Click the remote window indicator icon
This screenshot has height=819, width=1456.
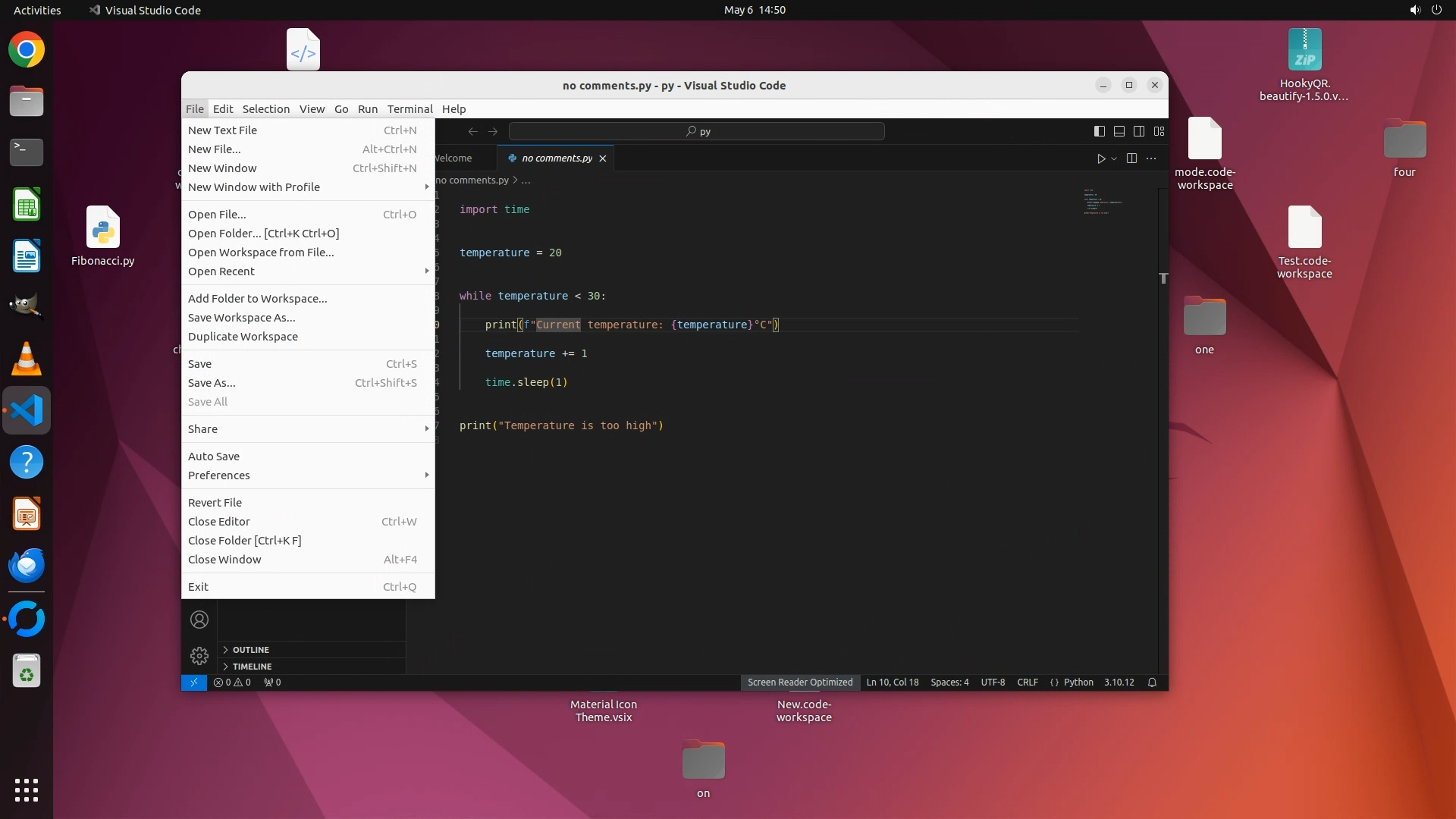pos(193,682)
